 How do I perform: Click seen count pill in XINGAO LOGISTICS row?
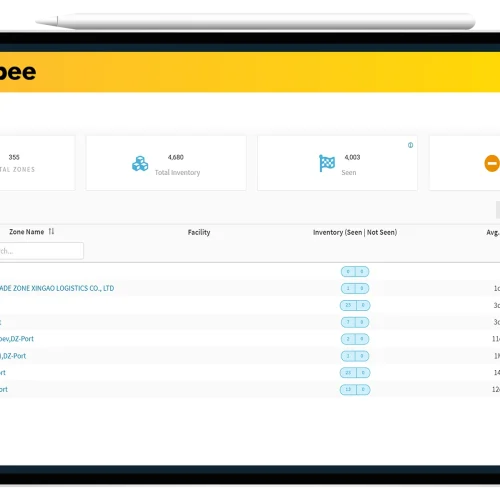click(348, 288)
